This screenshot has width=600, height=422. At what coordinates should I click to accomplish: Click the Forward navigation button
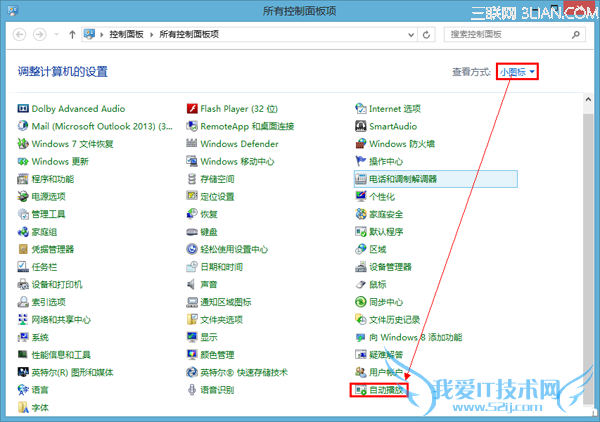39,35
